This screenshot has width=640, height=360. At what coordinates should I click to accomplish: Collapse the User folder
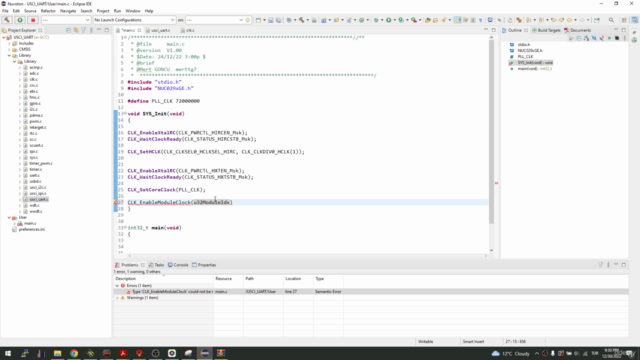[9, 218]
